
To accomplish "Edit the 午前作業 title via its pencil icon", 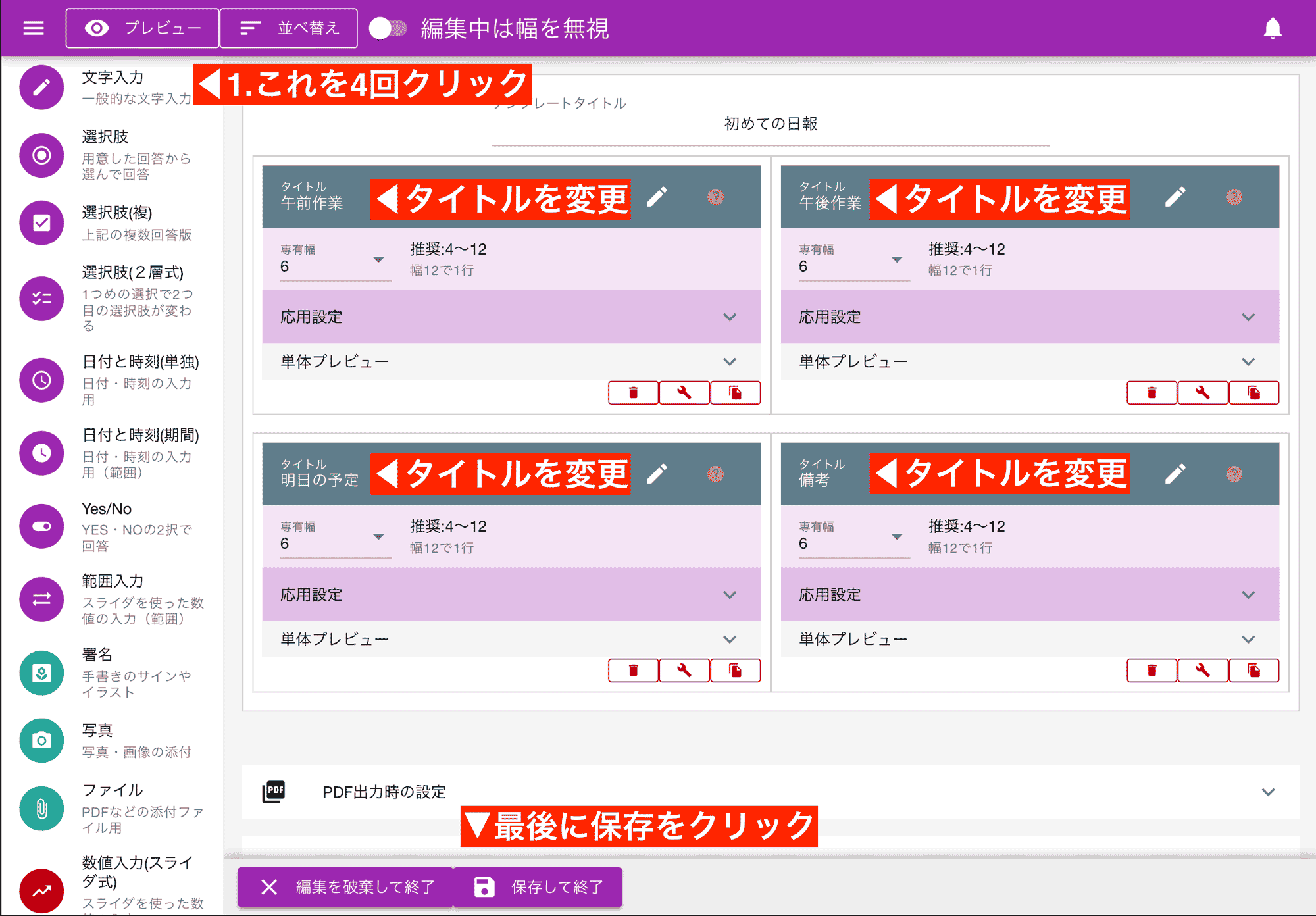I will (657, 197).
